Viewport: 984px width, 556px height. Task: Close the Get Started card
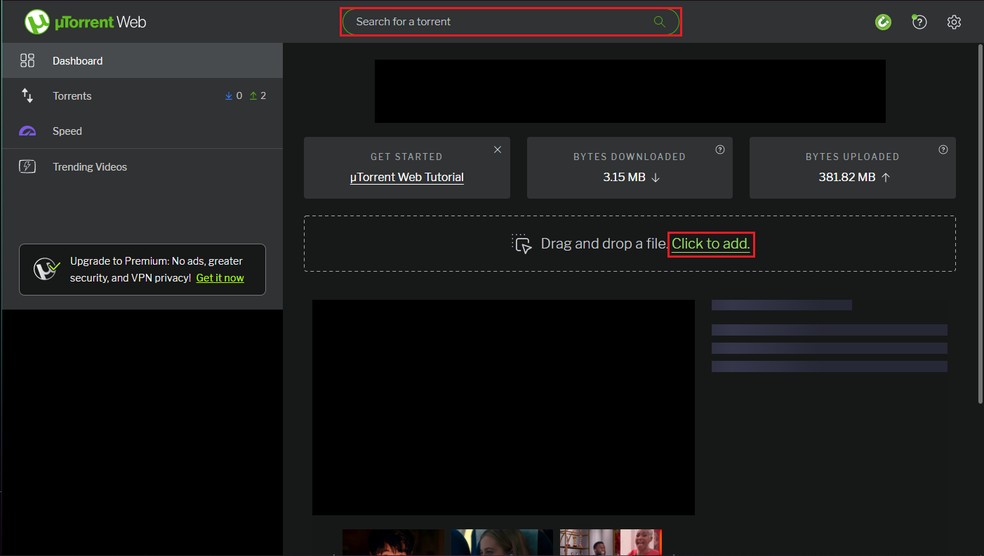point(497,149)
